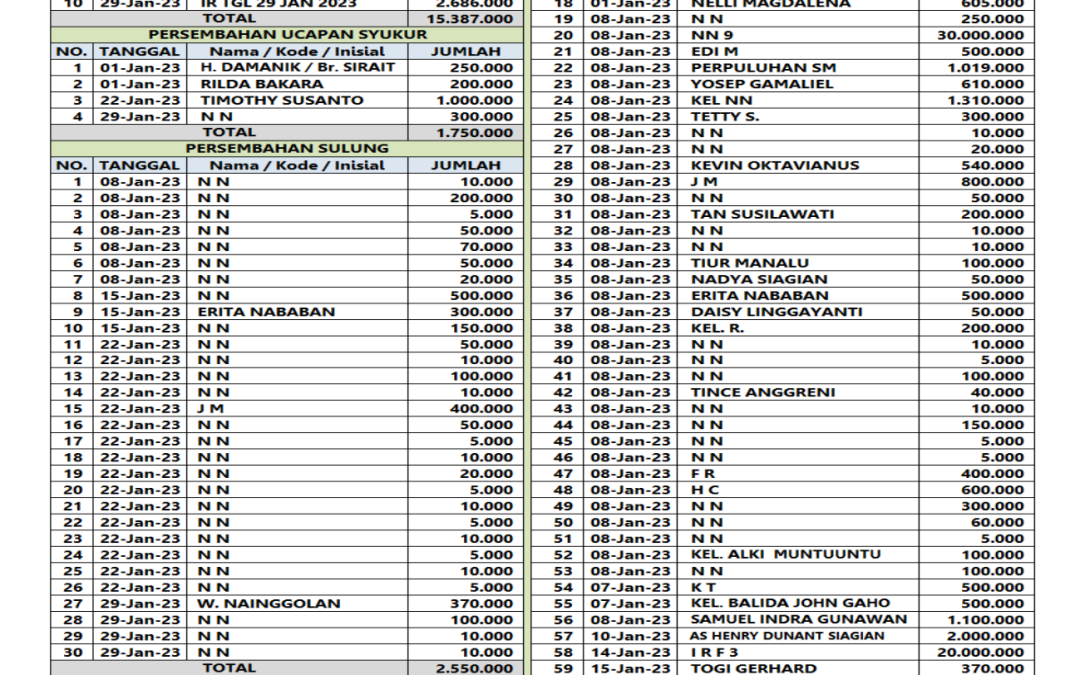Select the PERSEMBAHAN SULUNG section header
The height and width of the screenshot is (675, 1080).
pos(287,148)
